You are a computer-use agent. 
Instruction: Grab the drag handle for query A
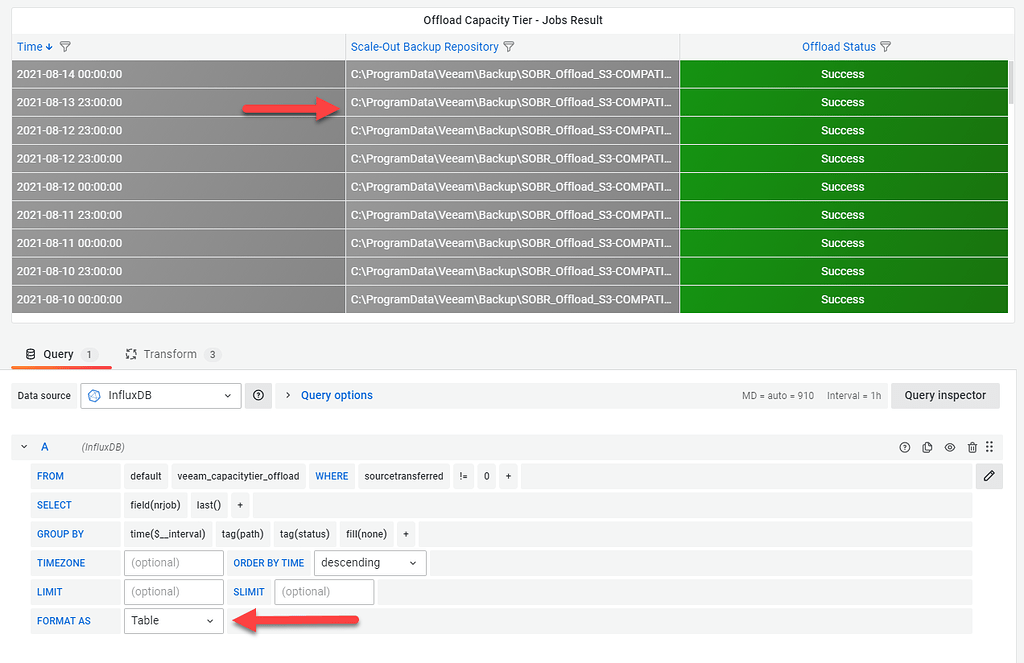coord(989,447)
